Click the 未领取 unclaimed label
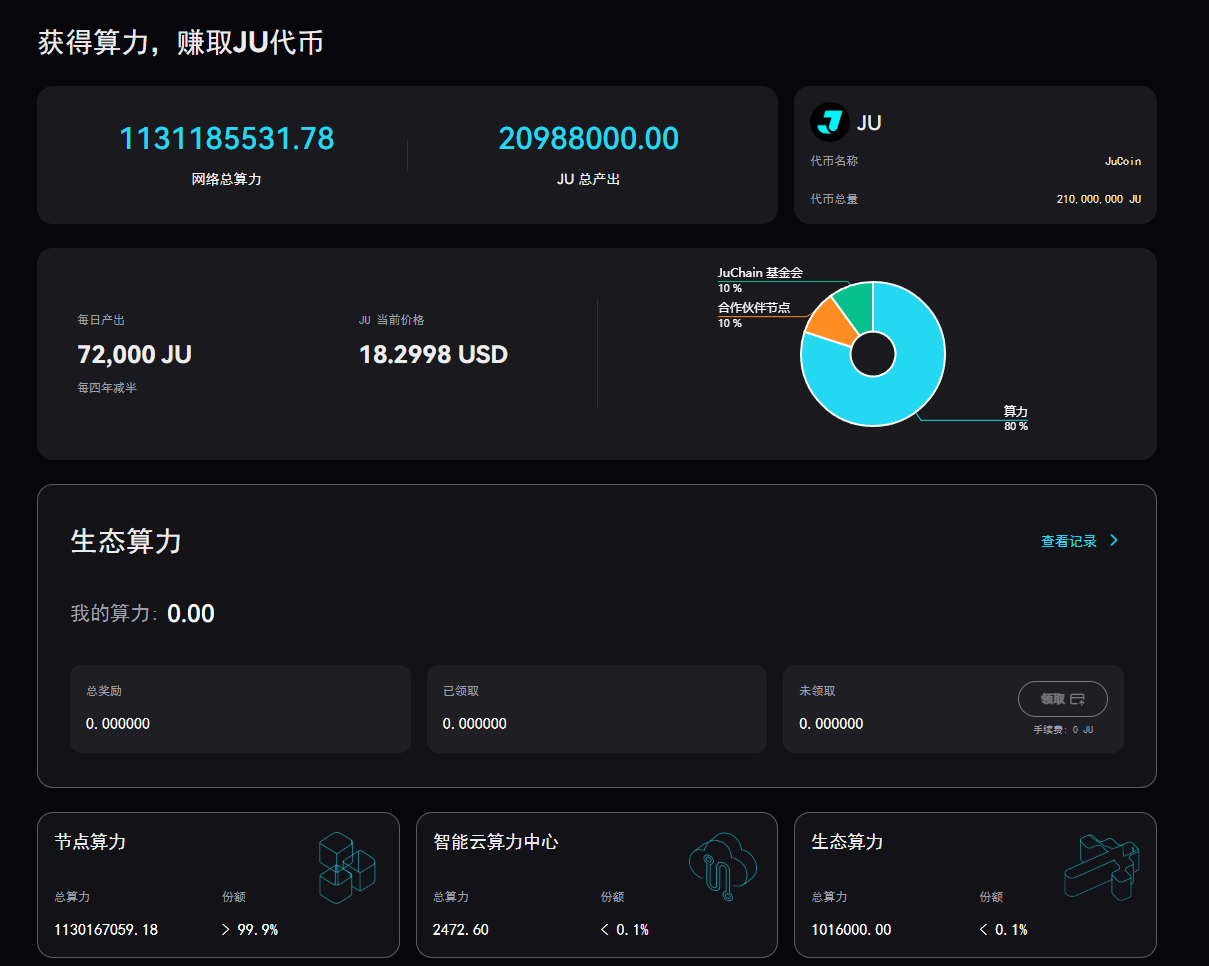The height and width of the screenshot is (966, 1209). tap(817, 691)
